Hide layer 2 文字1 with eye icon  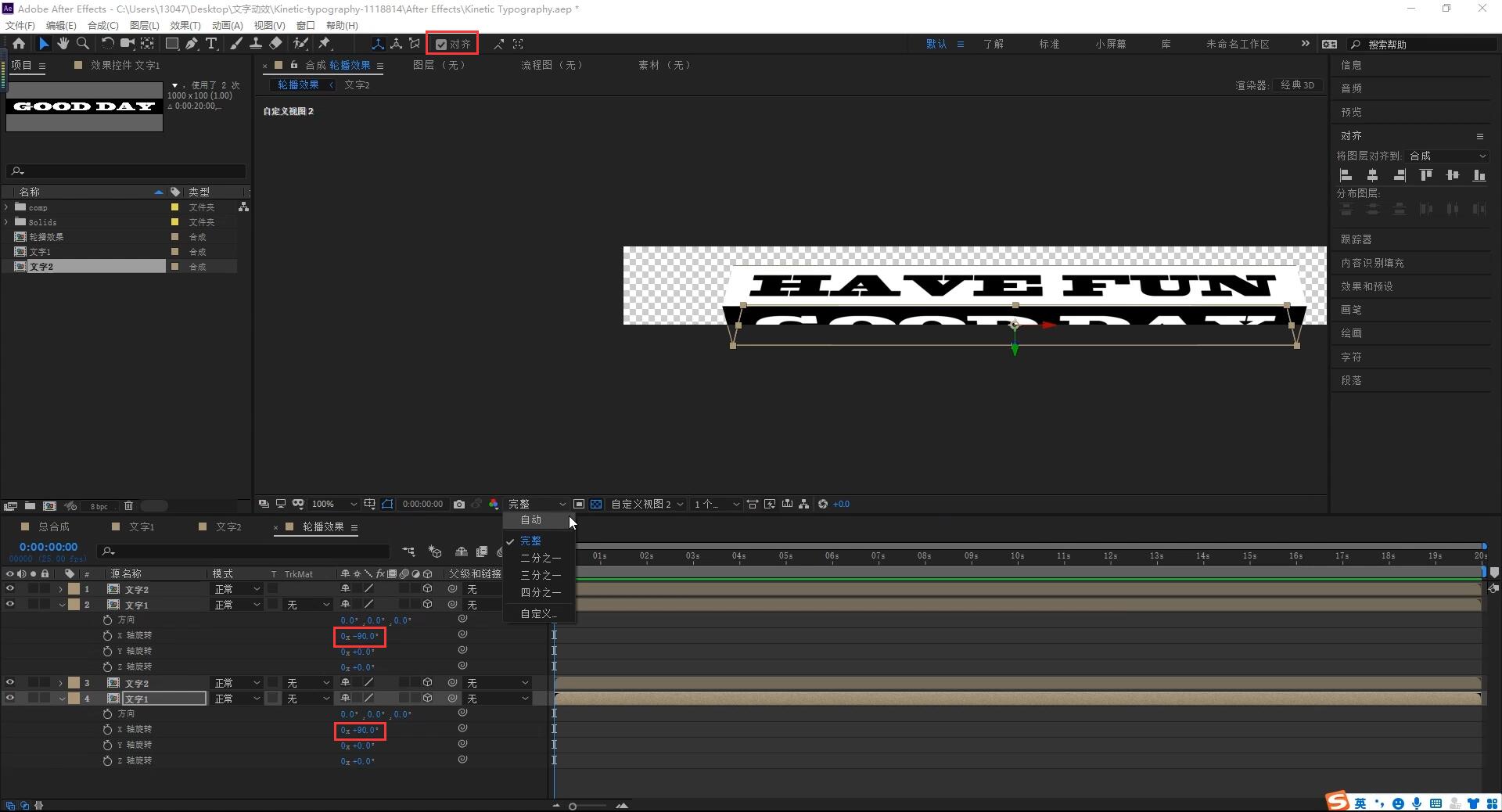[10, 605]
